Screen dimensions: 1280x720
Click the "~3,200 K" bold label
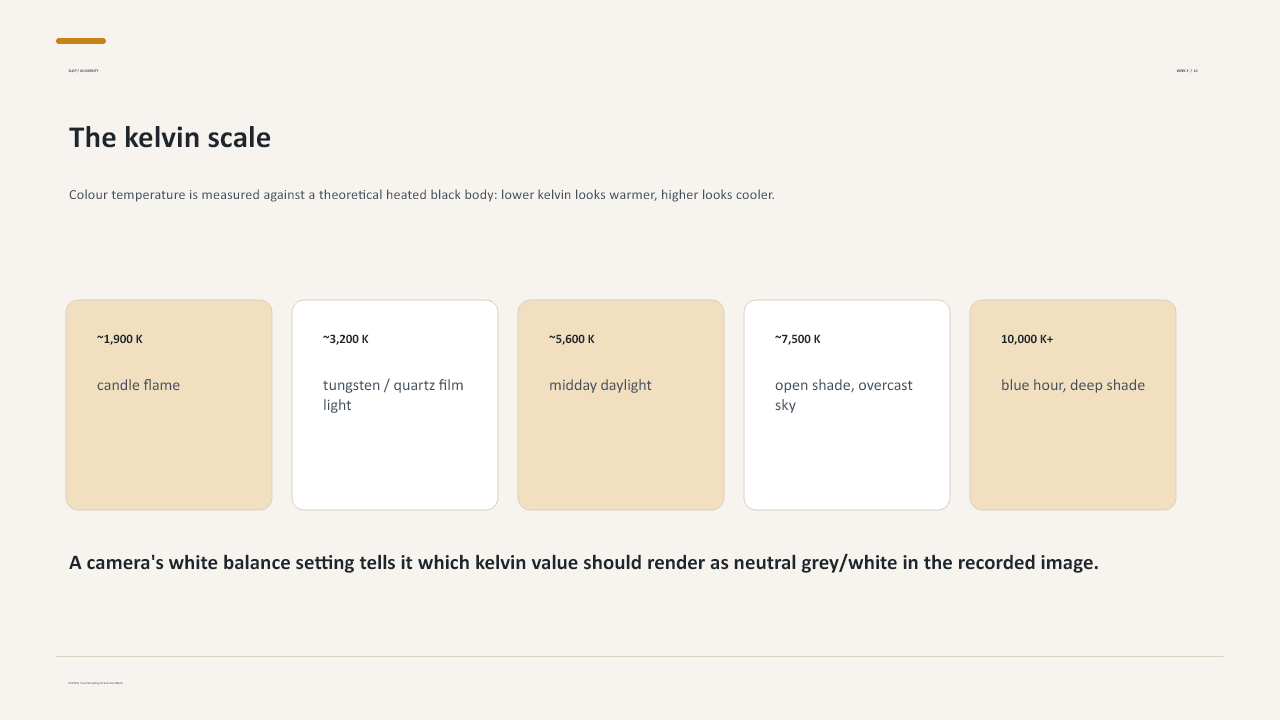click(346, 339)
